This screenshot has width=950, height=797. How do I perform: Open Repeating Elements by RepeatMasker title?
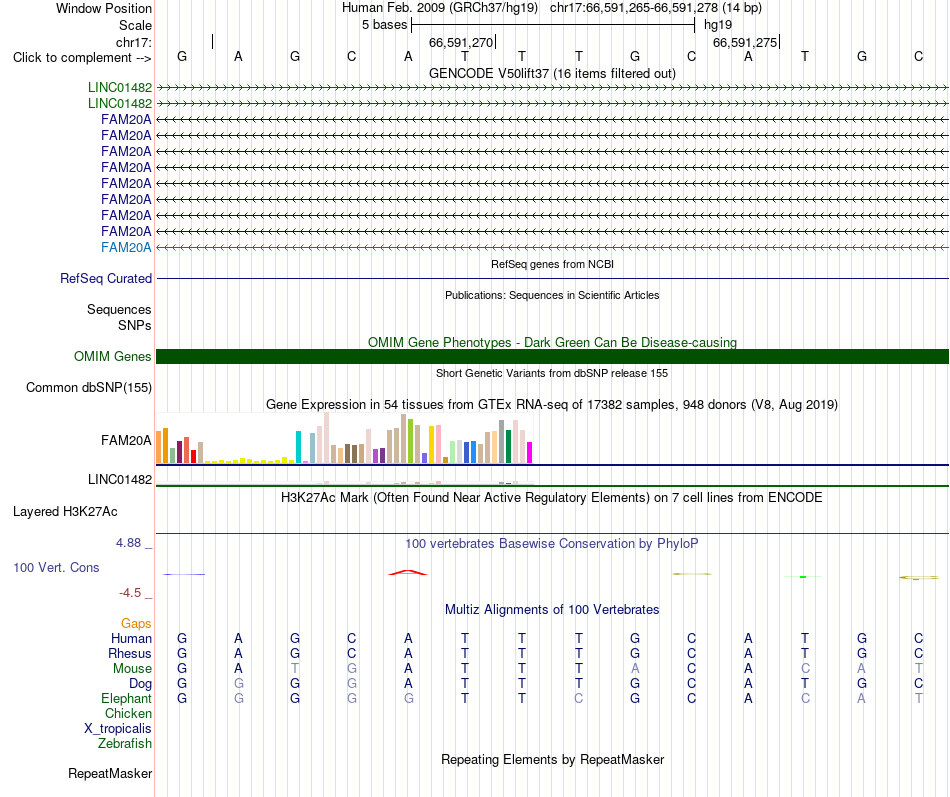point(552,760)
